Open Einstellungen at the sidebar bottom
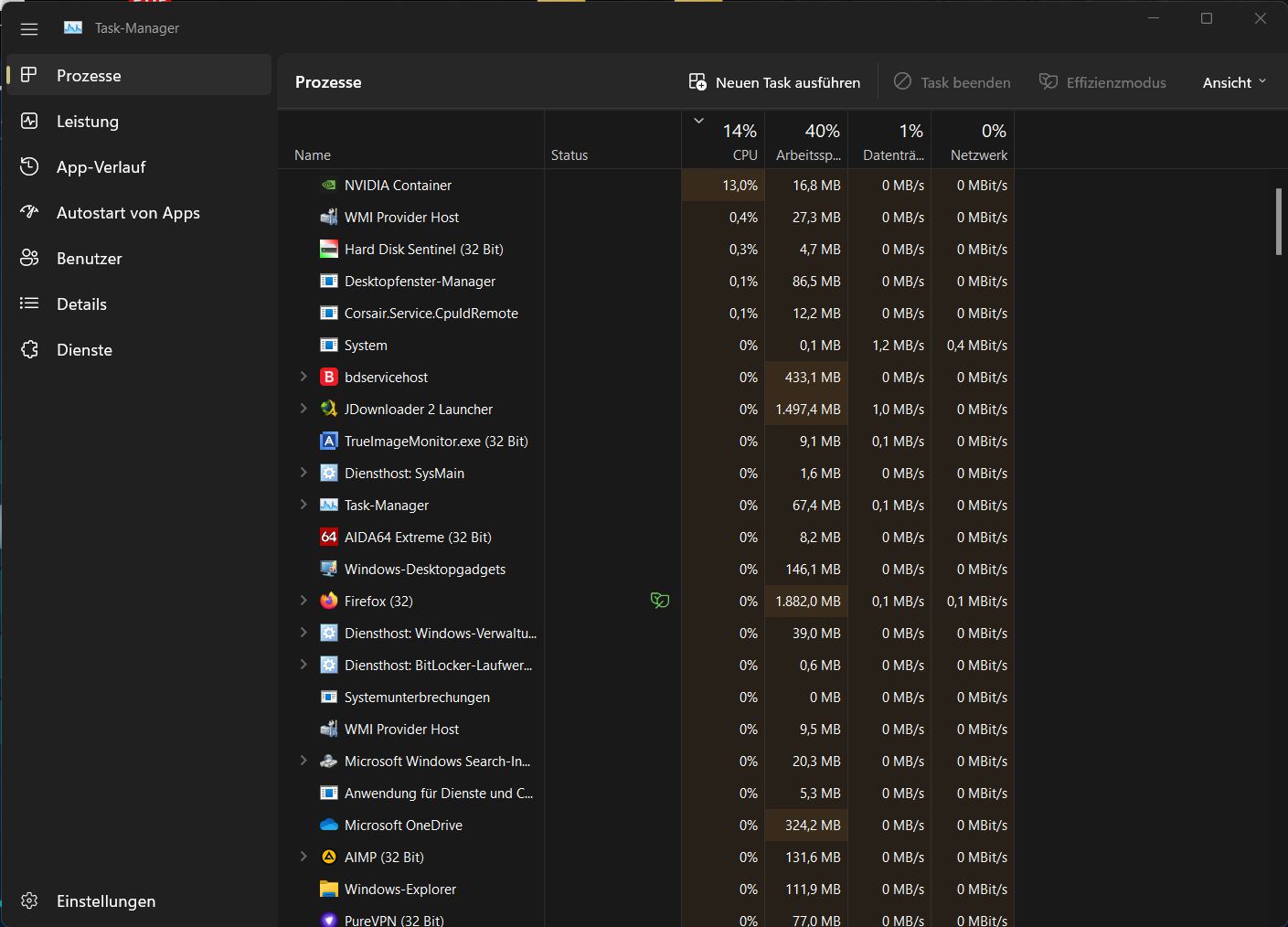The image size is (1288, 927). 139,900
